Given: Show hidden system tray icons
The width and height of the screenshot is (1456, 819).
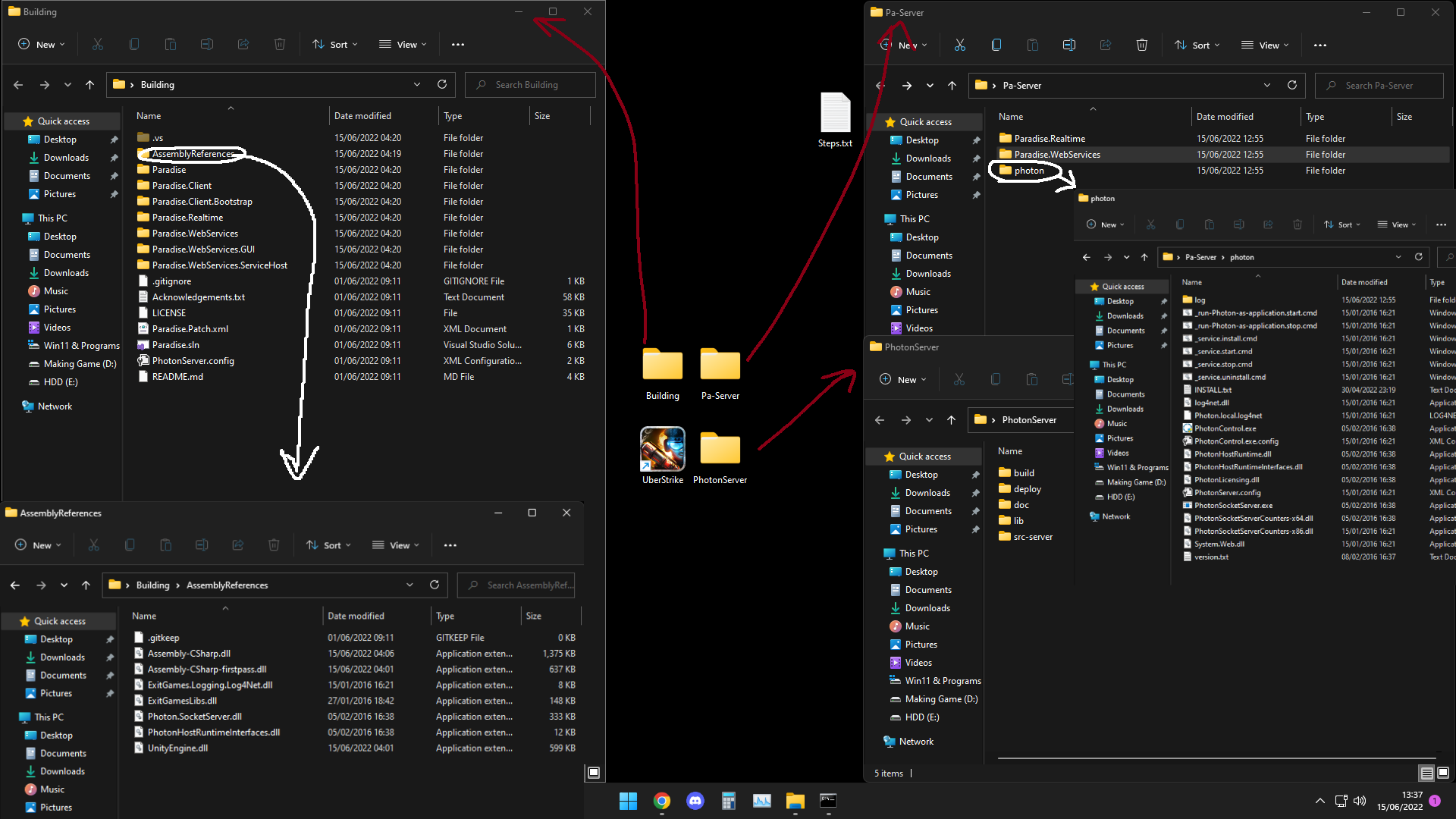Looking at the screenshot, I should [x=1320, y=801].
